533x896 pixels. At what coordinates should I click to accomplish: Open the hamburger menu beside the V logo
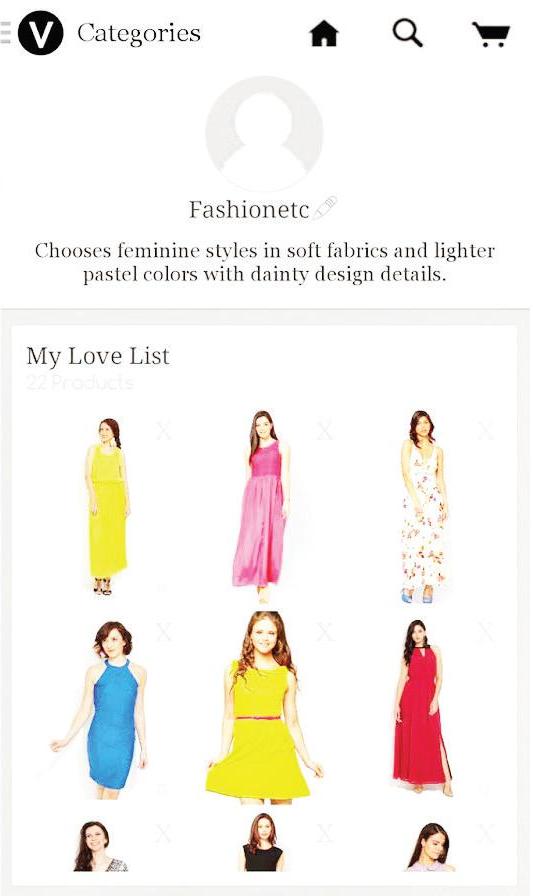pos(5,32)
